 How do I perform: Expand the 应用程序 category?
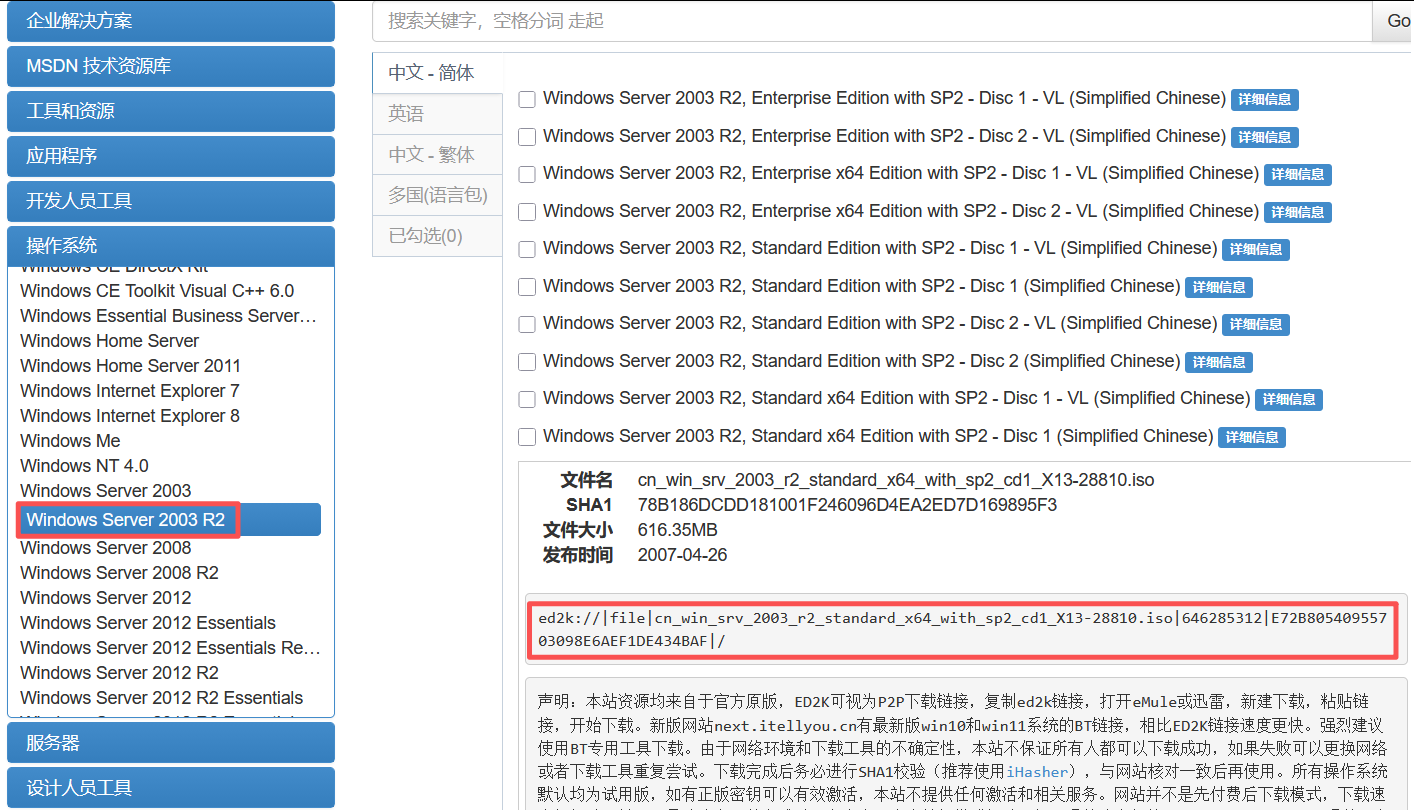(171, 156)
